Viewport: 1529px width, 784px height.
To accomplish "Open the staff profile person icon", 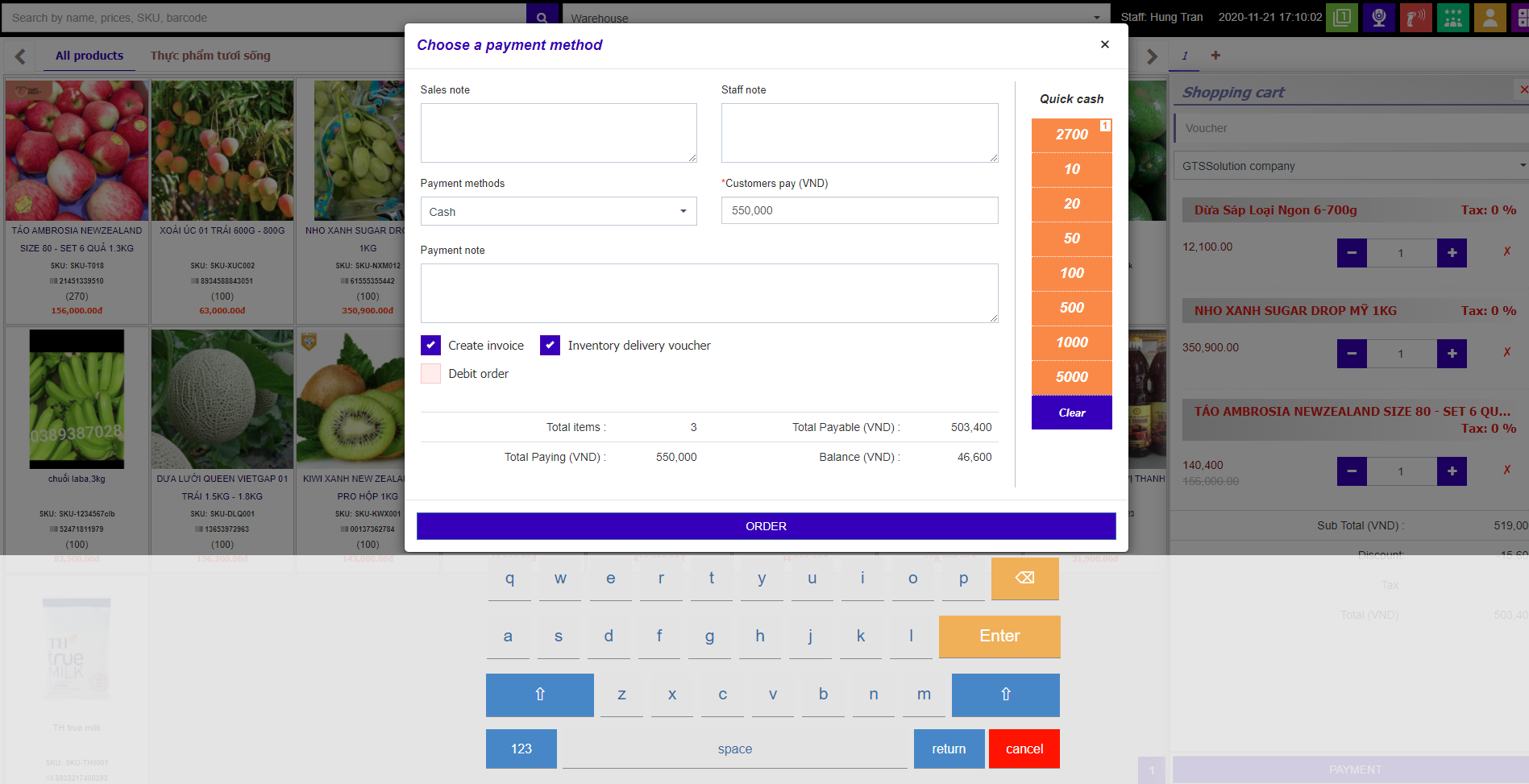I will (x=1490, y=17).
